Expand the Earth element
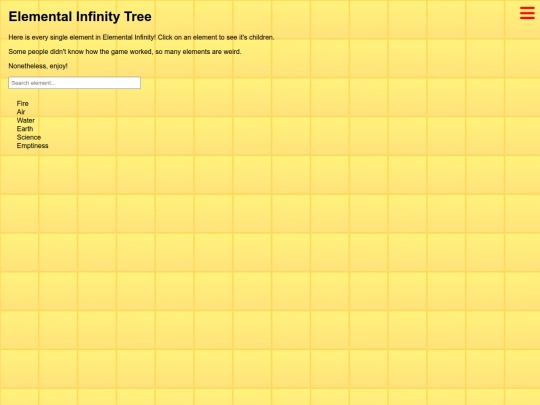The width and height of the screenshot is (540, 405). click(x=25, y=129)
